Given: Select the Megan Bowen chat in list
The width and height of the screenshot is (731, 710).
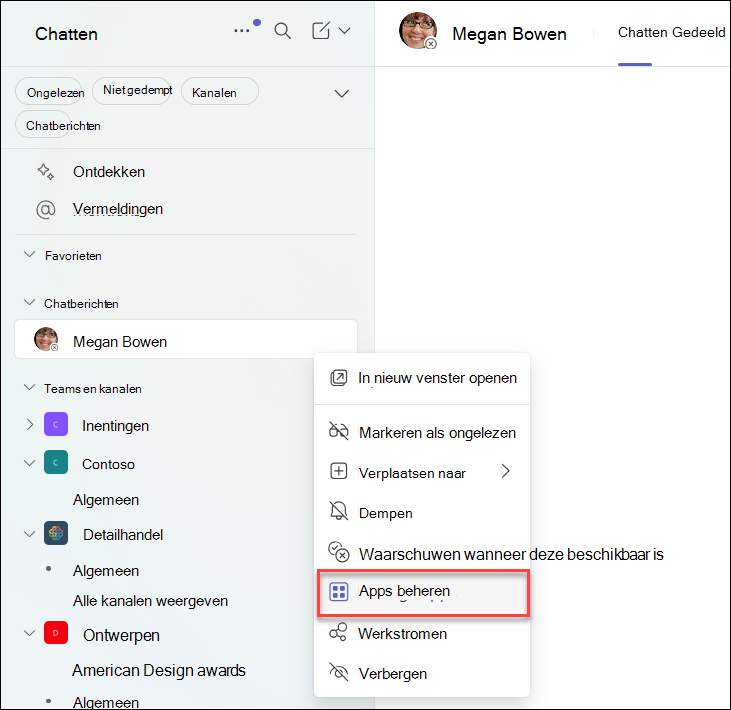Looking at the screenshot, I should 186,339.
